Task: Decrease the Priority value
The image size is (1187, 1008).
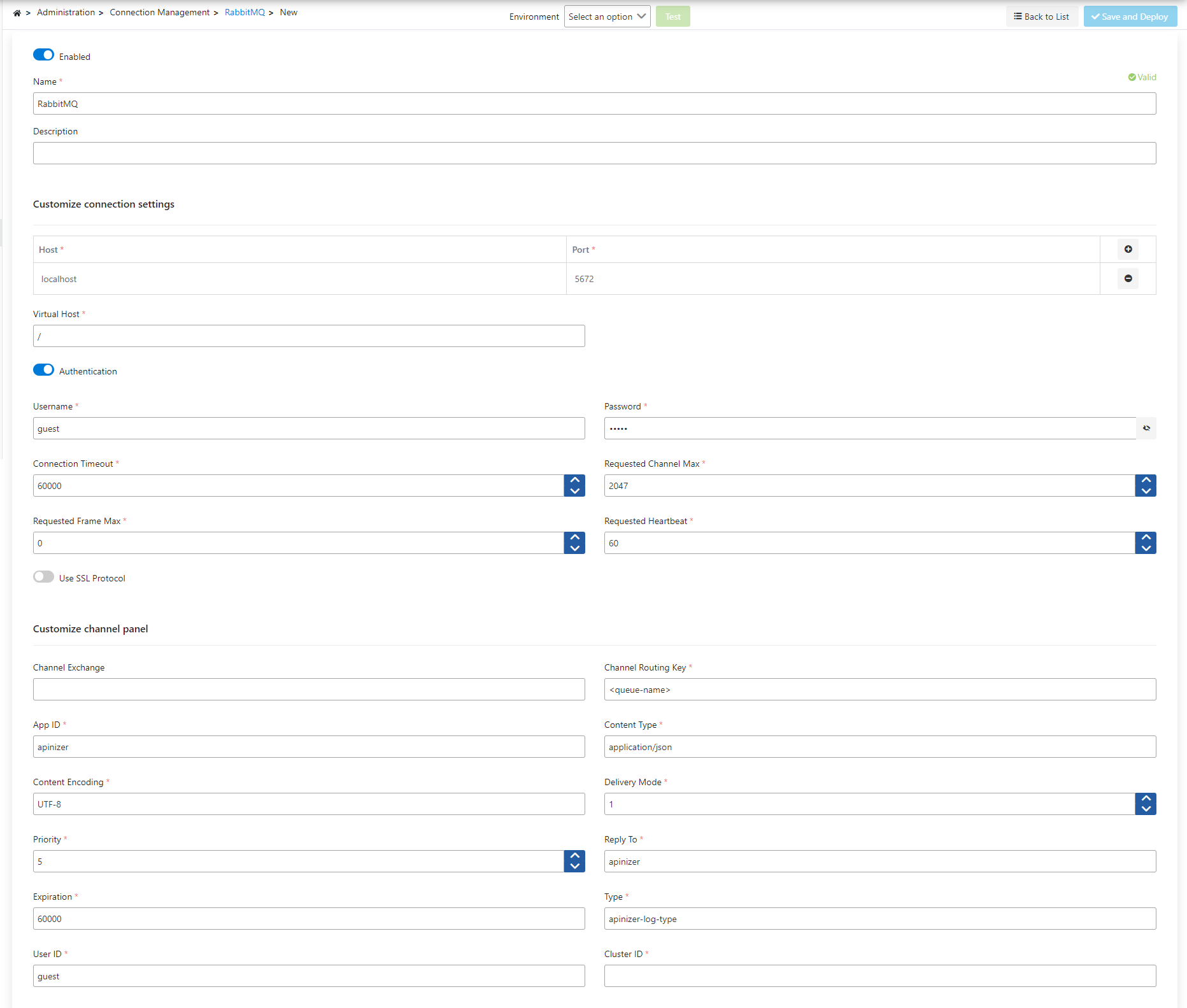Action: (574, 867)
